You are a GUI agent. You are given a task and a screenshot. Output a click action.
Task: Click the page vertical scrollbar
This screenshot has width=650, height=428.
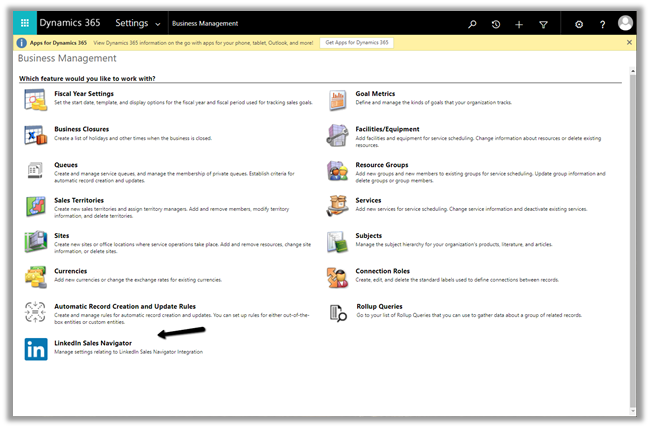click(630, 240)
